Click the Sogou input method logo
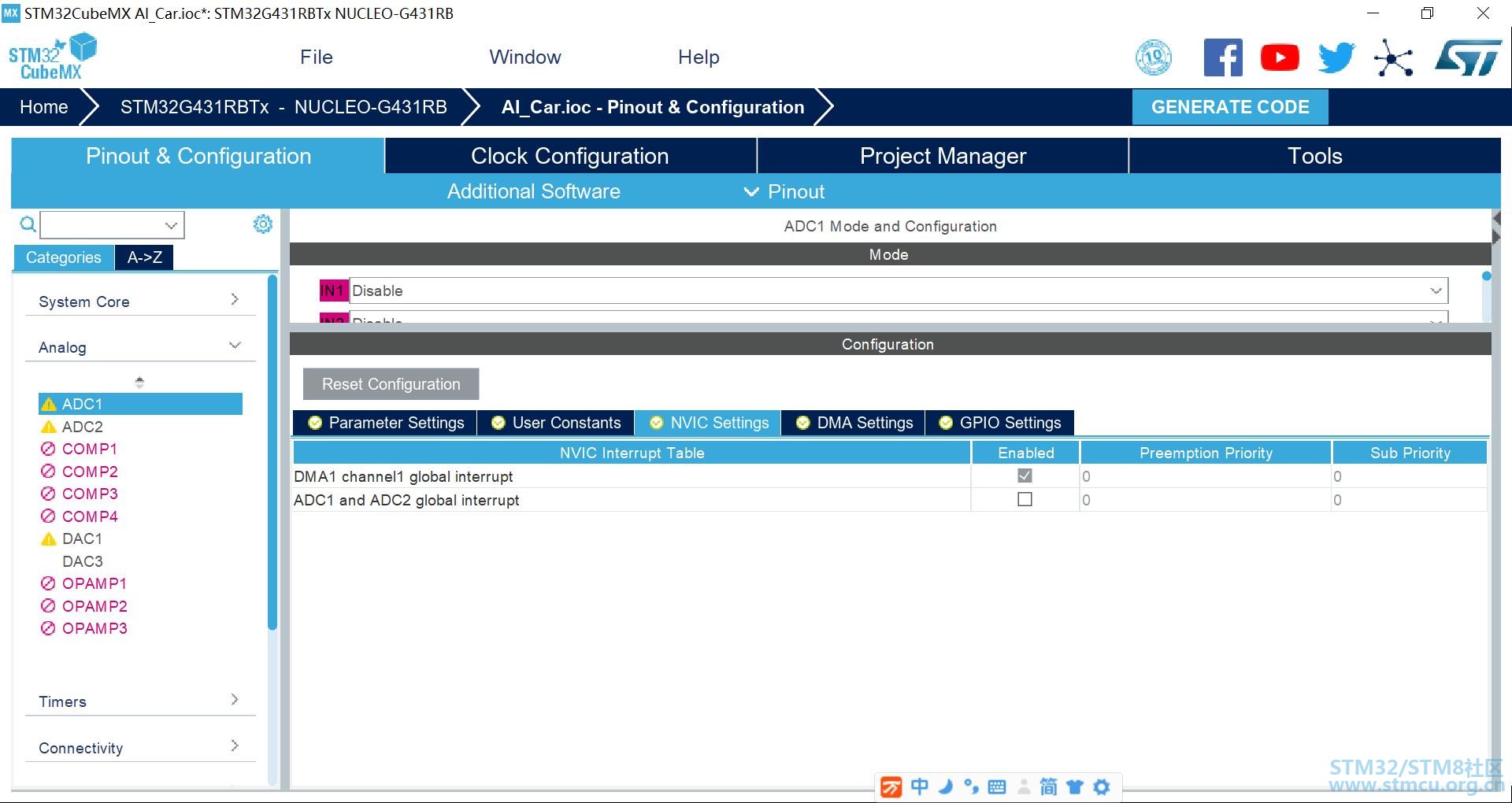1512x803 pixels. pyautogui.click(x=891, y=786)
